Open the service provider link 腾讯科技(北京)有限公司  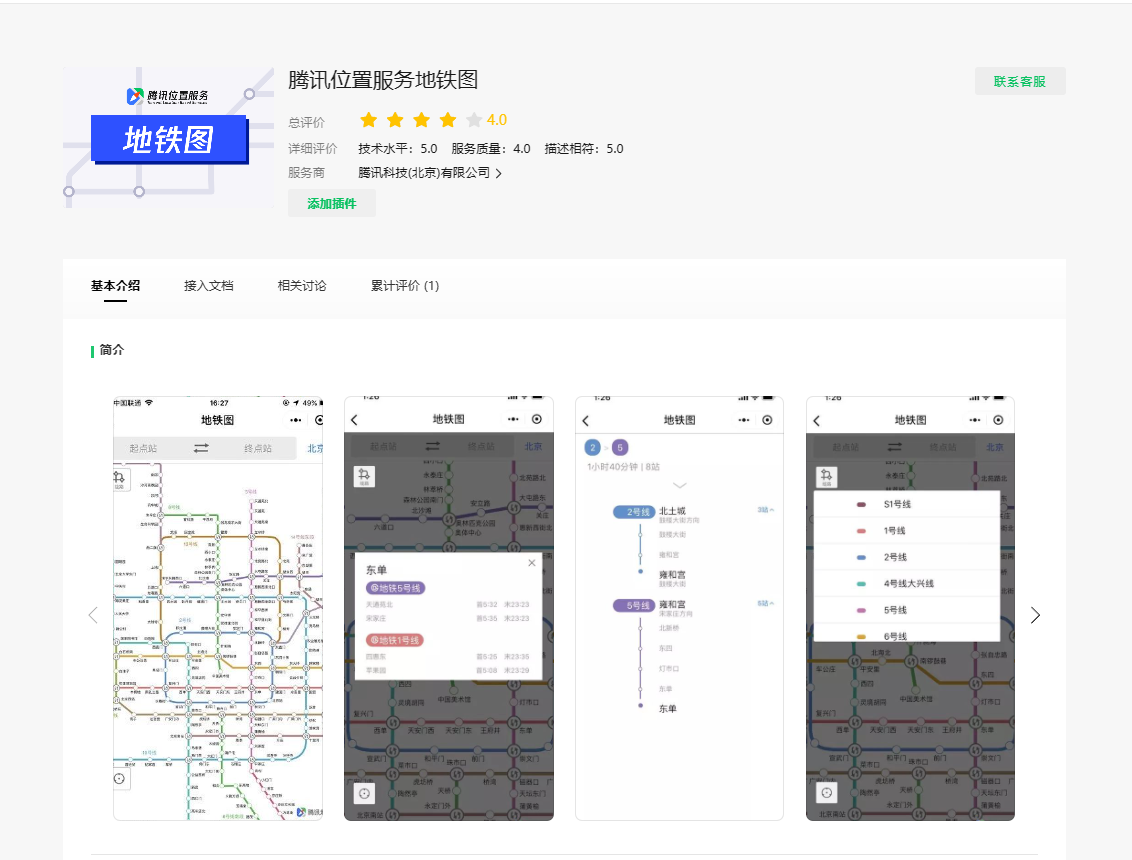coord(424,173)
